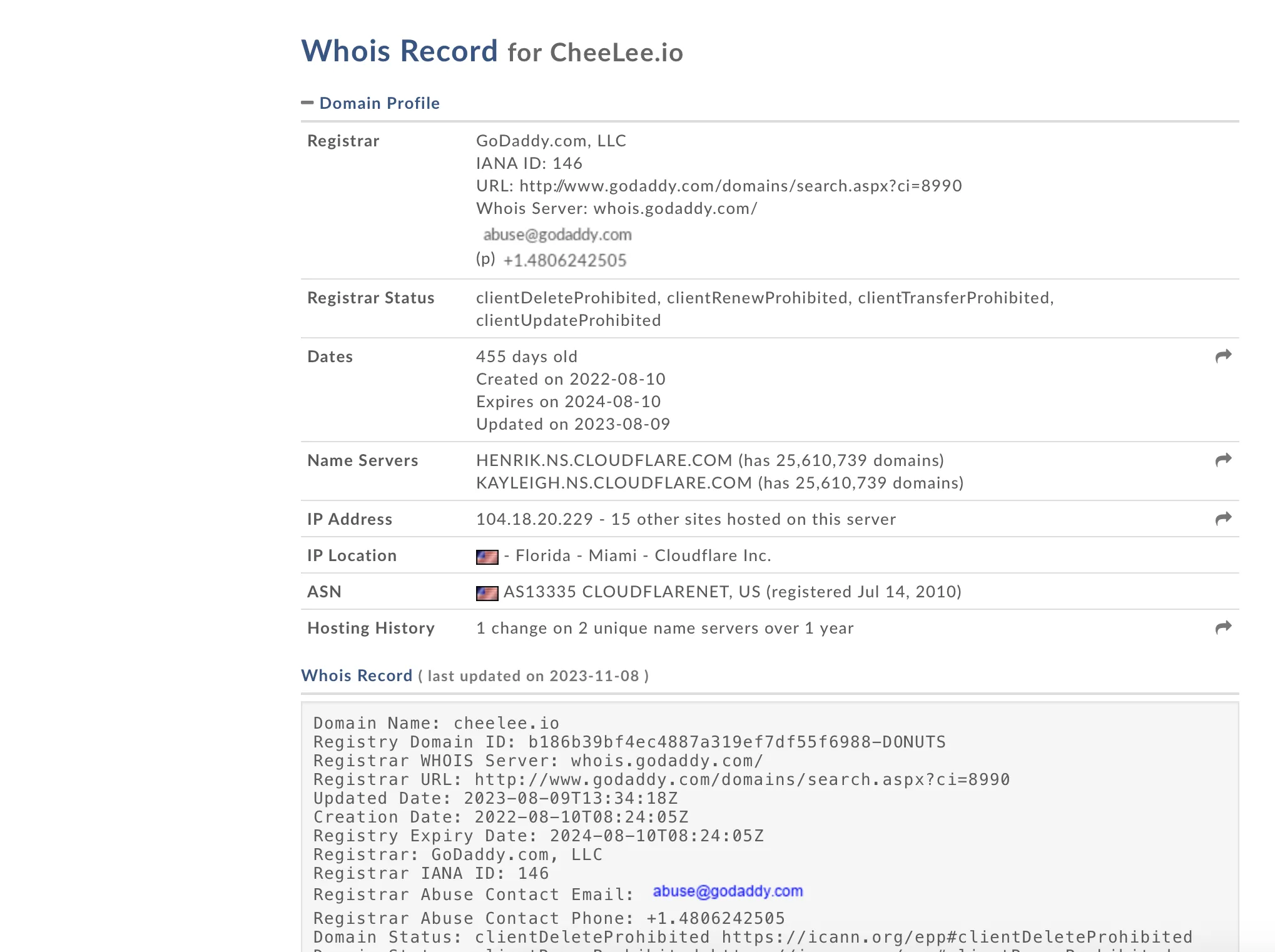Viewport: 1275px width, 952px height.
Task: Click 'Registrar WHOIS Server' raw record line
Action: 538,761
